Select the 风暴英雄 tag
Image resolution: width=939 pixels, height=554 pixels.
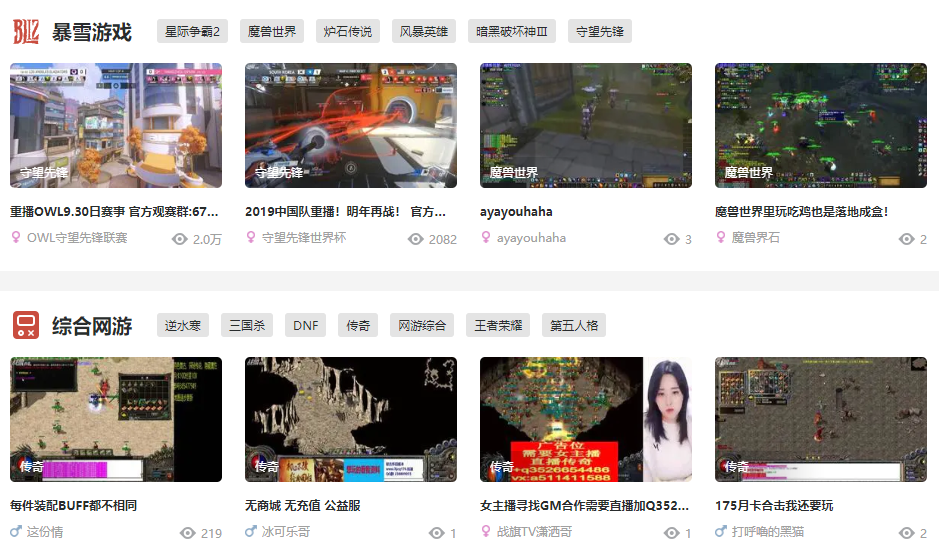click(424, 31)
